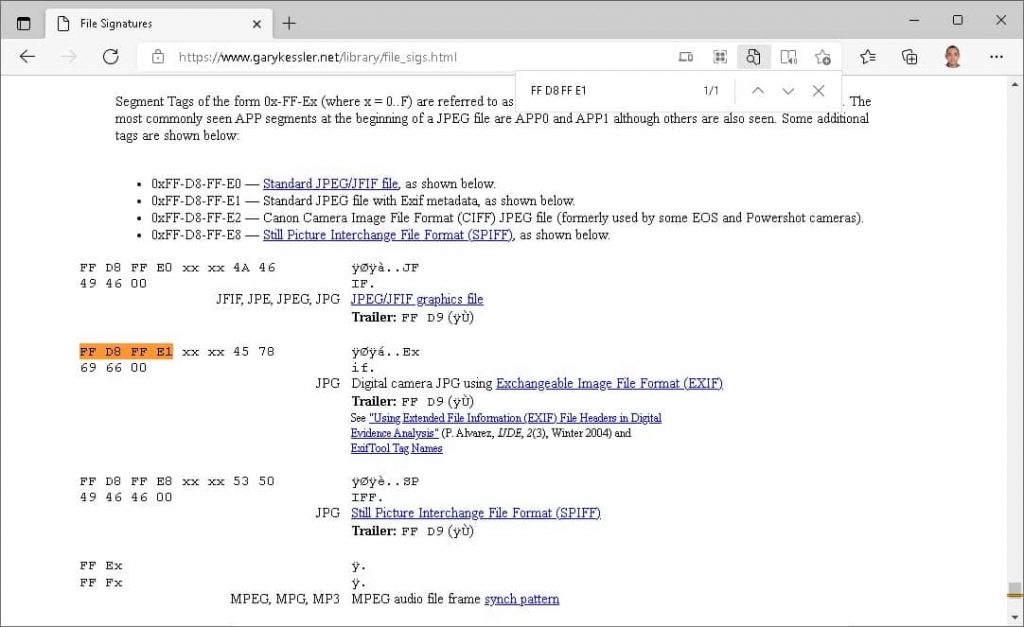1024x627 pixels.
Task: Open the user profile avatar
Action: (x=952, y=57)
